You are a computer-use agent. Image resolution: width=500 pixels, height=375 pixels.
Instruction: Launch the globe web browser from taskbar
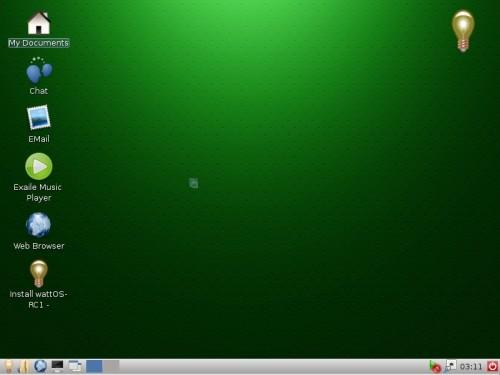[x=40, y=367]
